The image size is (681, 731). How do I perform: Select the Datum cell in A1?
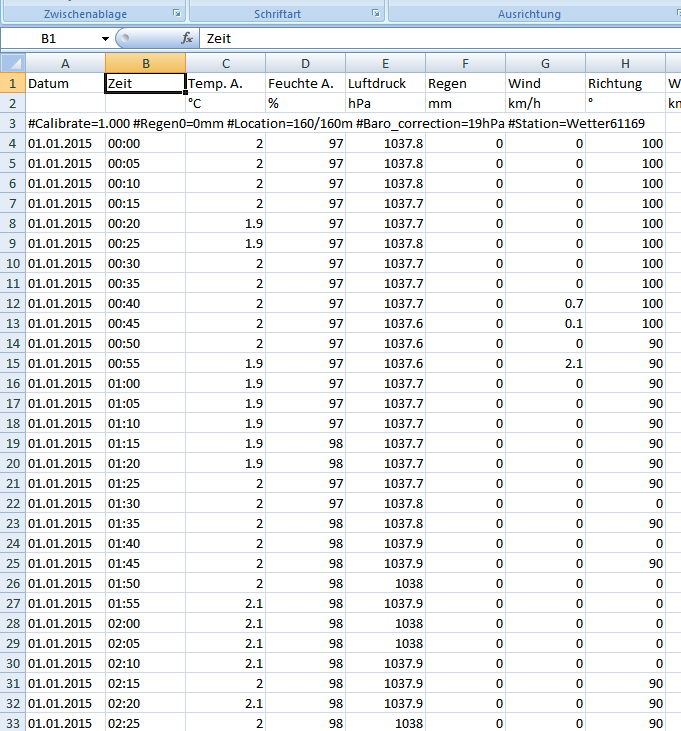tap(65, 83)
